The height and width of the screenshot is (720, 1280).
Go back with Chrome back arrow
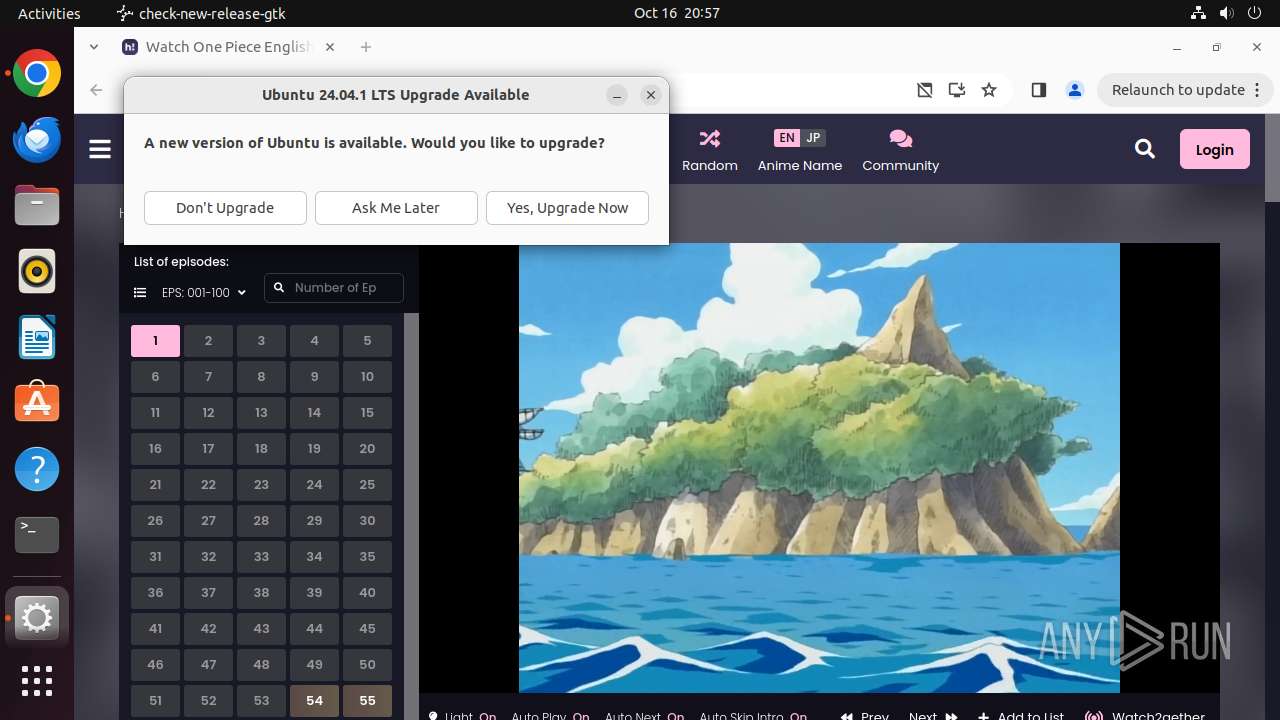pyautogui.click(x=96, y=90)
